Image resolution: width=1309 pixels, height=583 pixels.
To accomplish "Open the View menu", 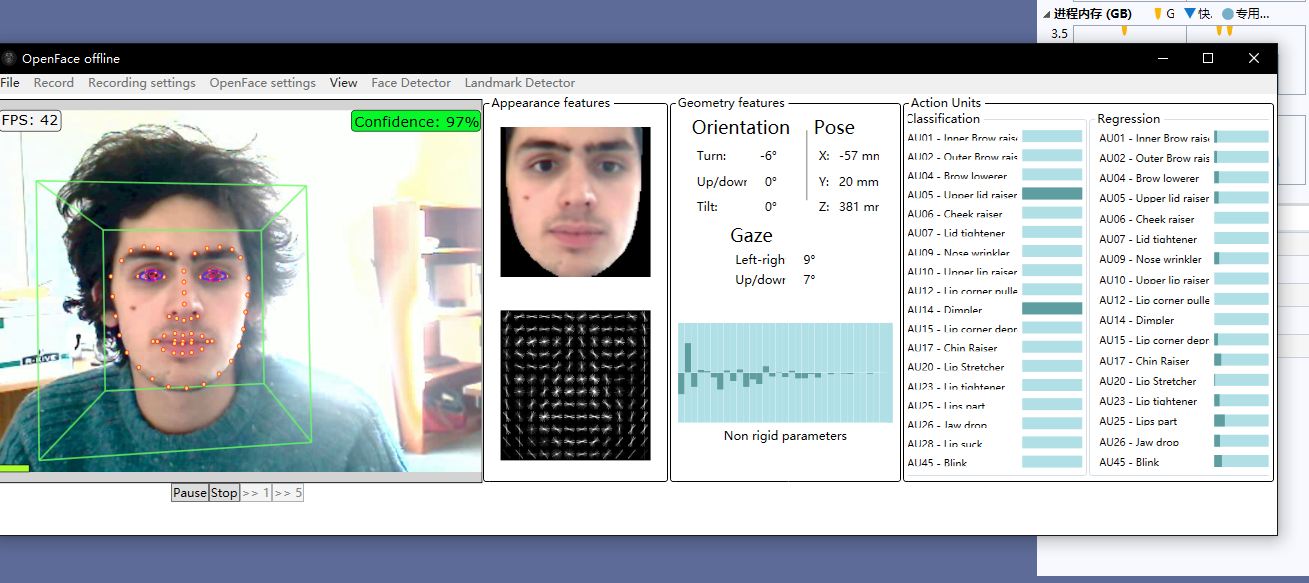I will click(x=343, y=82).
